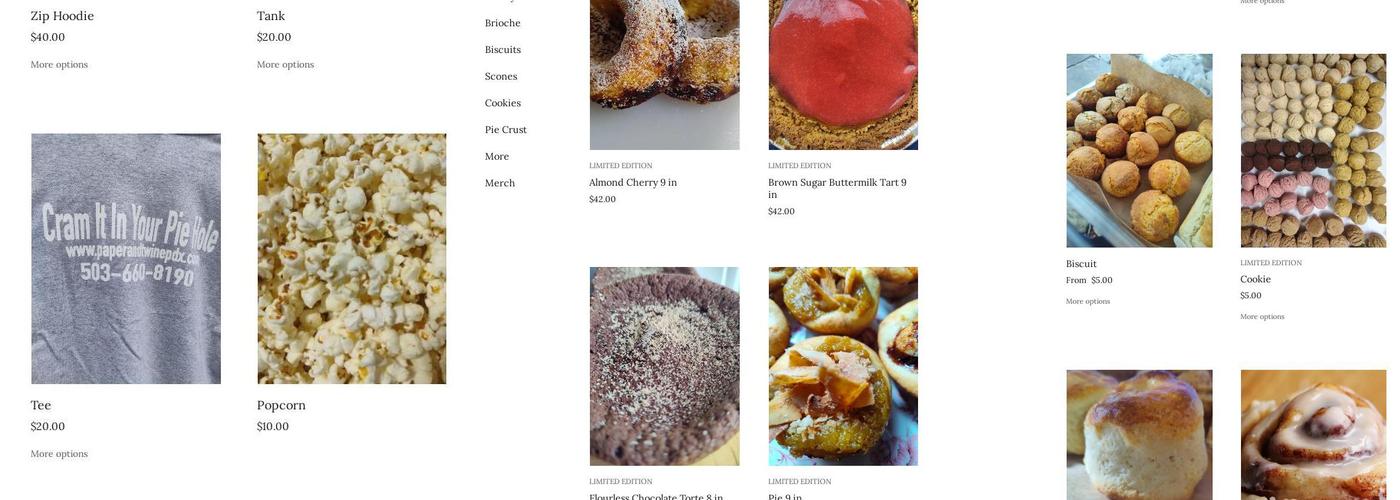This screenshot has width=1400, height=500.
Task: Open the Cookie product photo
Action: pyautogui.click(x=1314, y=151)
